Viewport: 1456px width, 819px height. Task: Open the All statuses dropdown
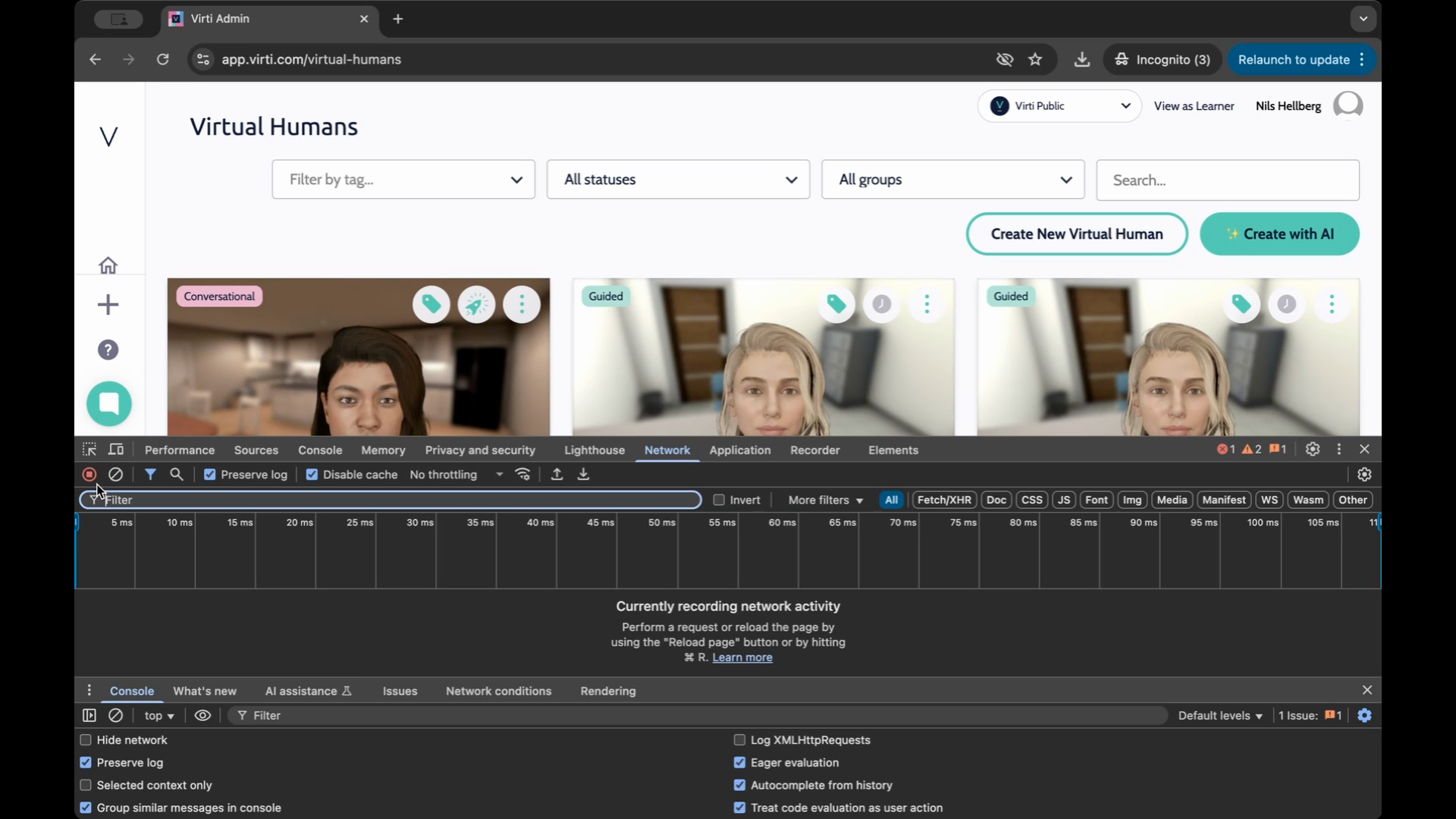click(678, 180)
